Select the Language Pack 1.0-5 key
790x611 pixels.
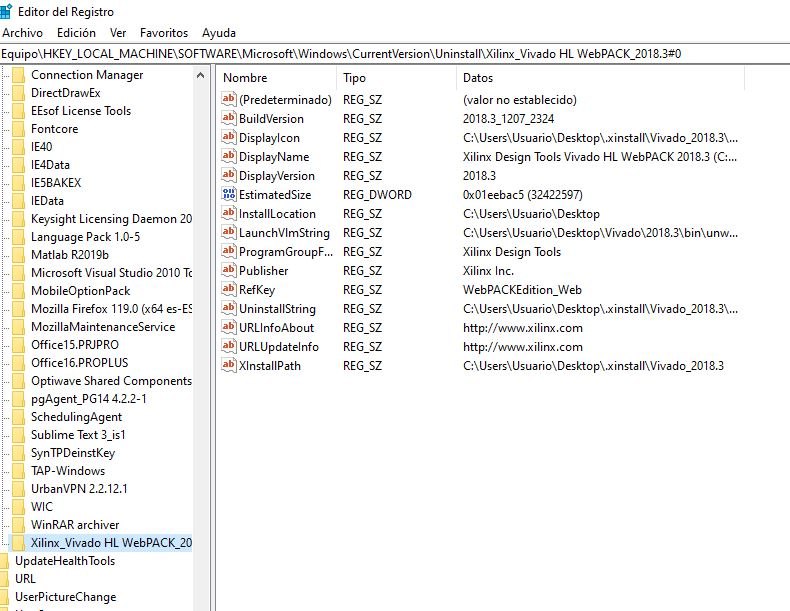[85, 237]
